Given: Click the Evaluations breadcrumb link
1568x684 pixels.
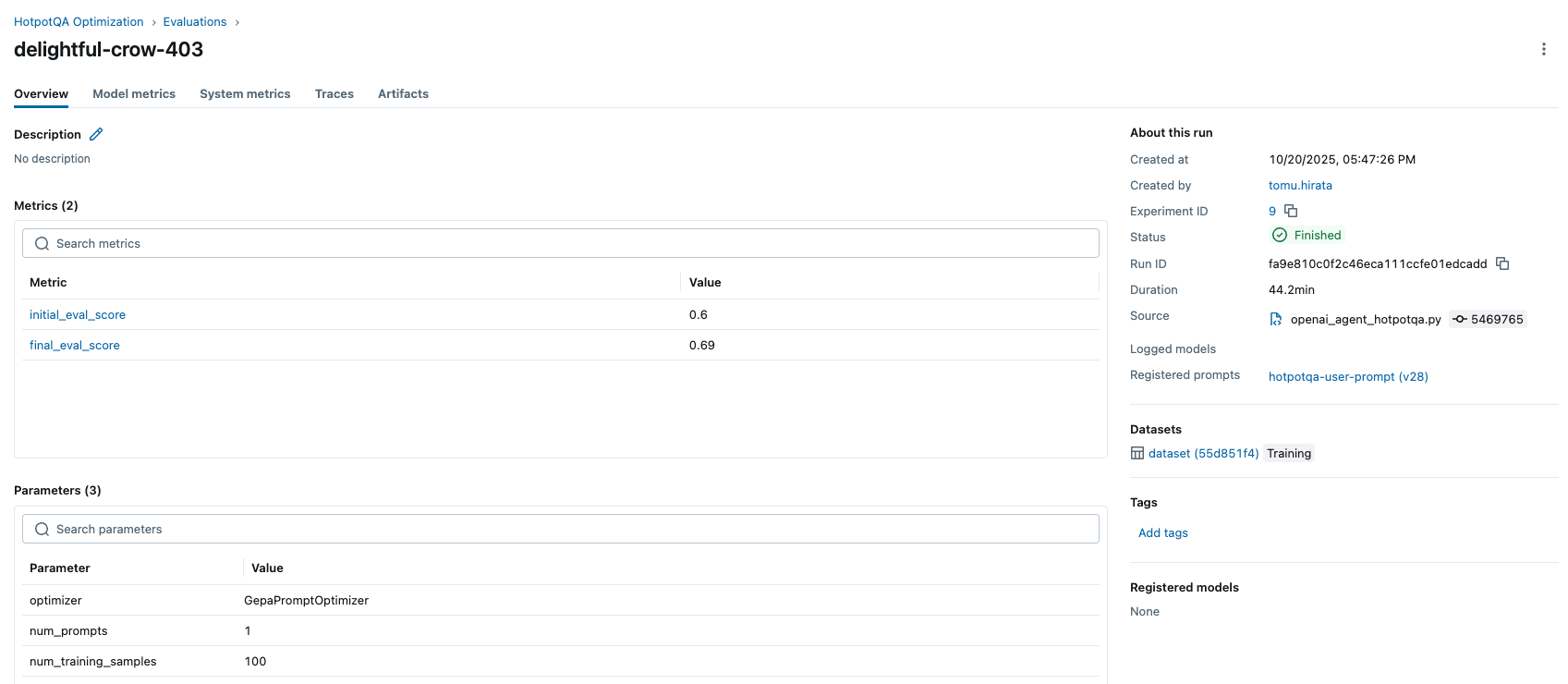Looking at the screenshot, I should pyautogui.click(x=195, y=21).
